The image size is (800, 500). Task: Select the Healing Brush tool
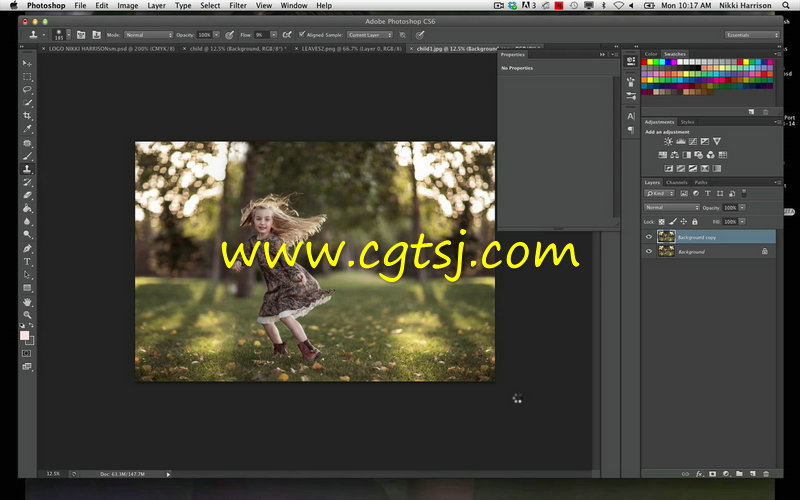coord(27,143)
